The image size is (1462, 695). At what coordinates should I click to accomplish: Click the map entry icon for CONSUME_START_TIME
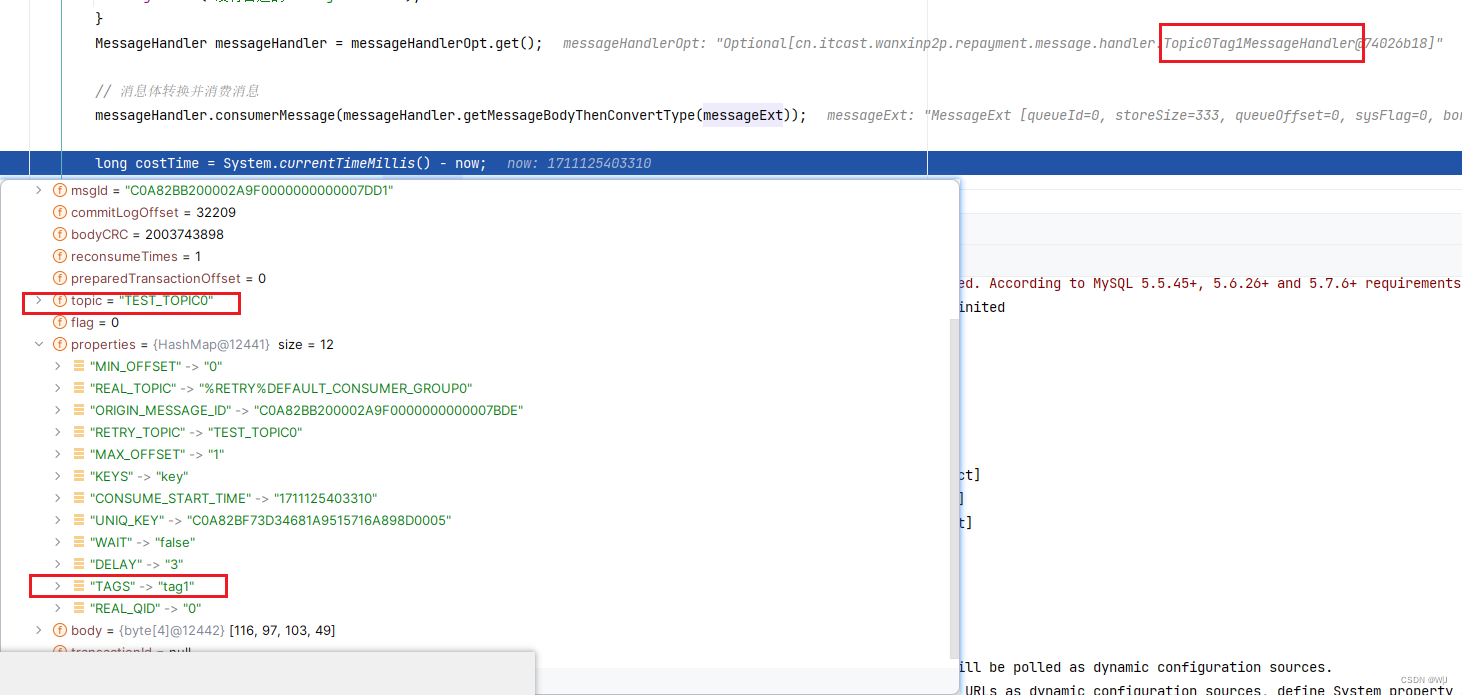click(x=79, y=498)
